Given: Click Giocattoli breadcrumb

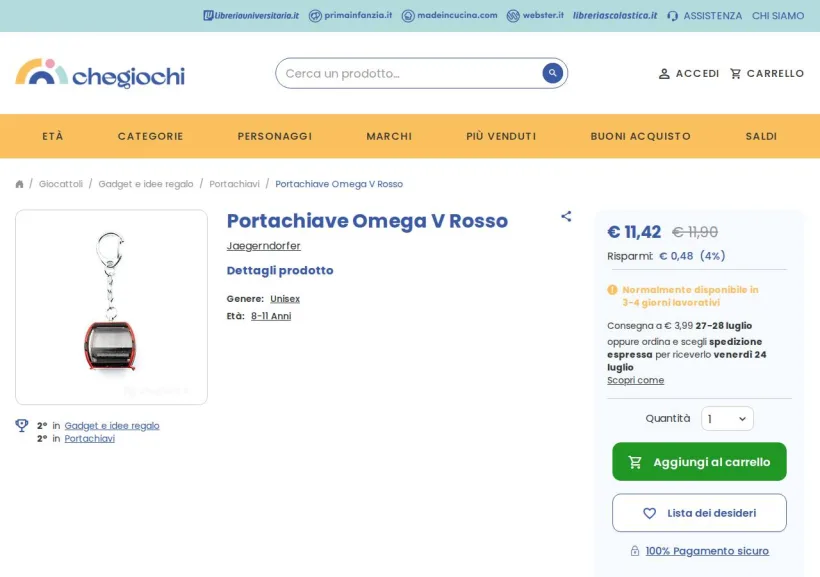Looking at the screenshot, I should [61, 184].
